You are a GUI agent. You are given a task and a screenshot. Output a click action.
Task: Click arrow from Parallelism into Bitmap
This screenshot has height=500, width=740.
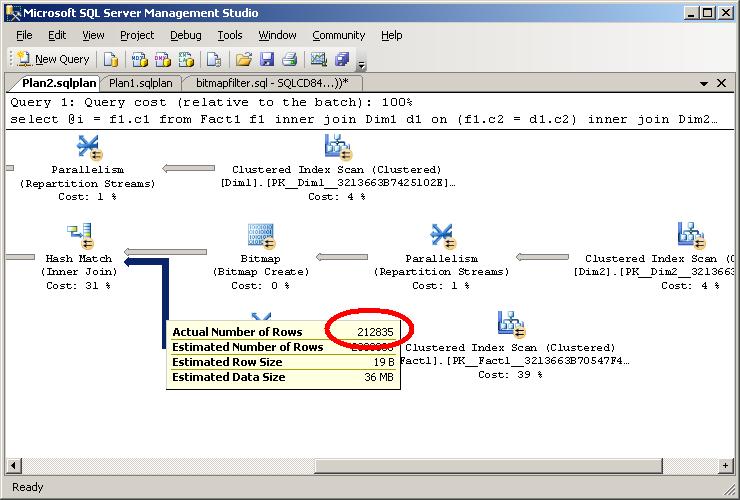[342, 257]
